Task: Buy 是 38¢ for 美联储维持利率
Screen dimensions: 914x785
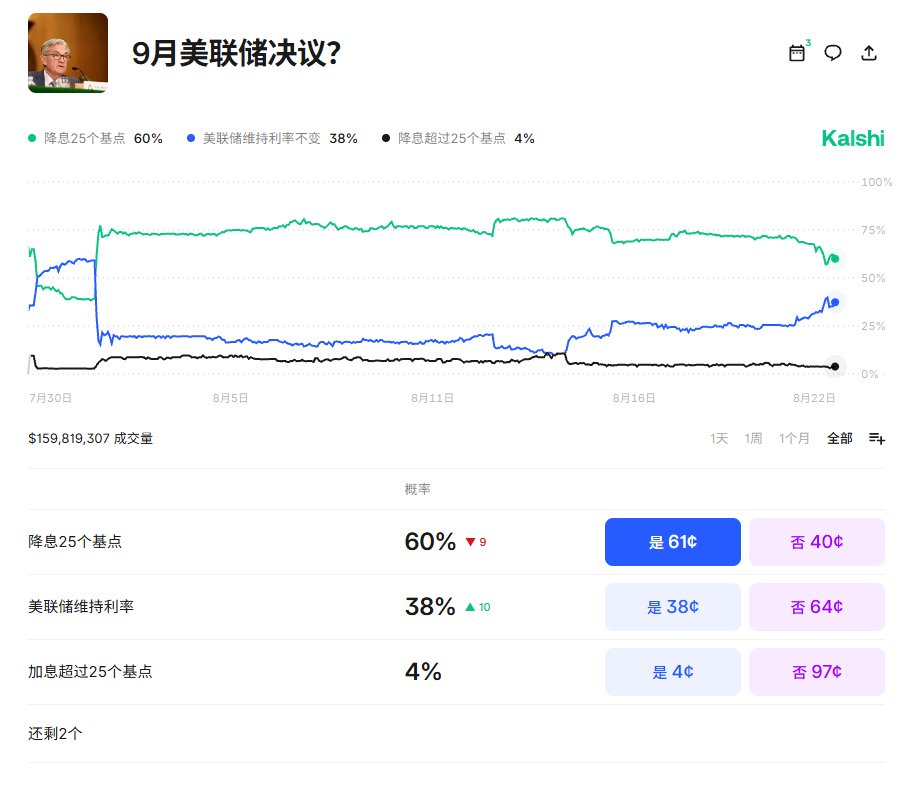Action: click(673, 607)
